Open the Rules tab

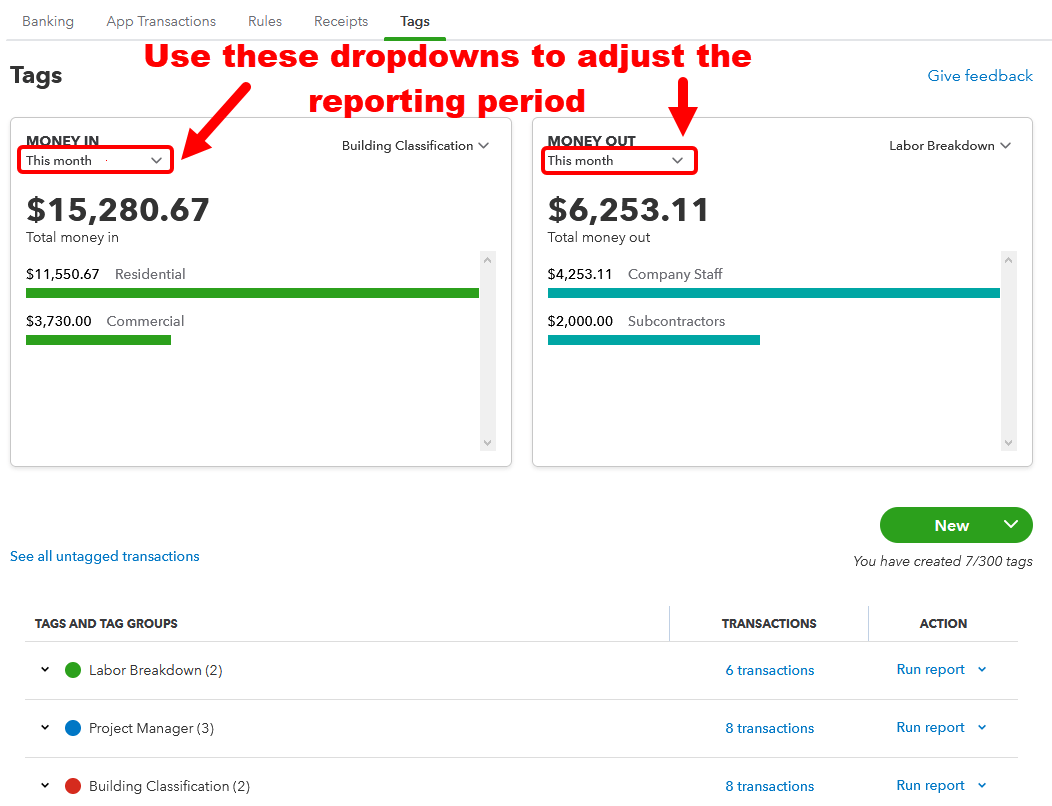pyautogui.click(x=265, y=21)
